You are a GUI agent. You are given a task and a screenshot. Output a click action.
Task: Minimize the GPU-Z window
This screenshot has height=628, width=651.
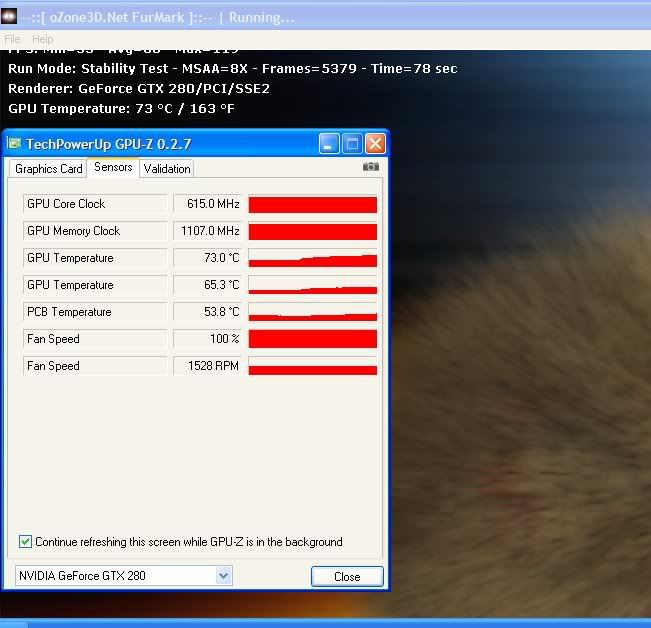[329, 144]
